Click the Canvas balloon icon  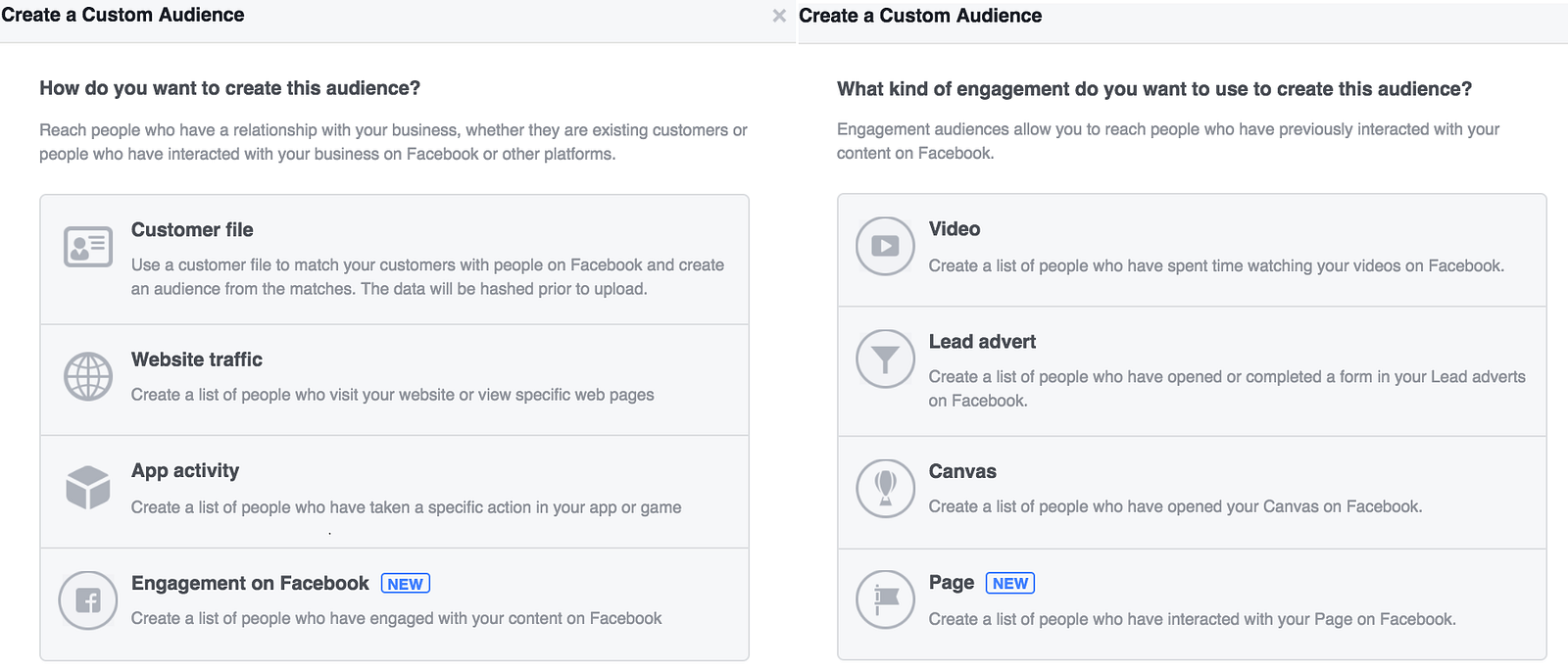(x=885, y=487)
